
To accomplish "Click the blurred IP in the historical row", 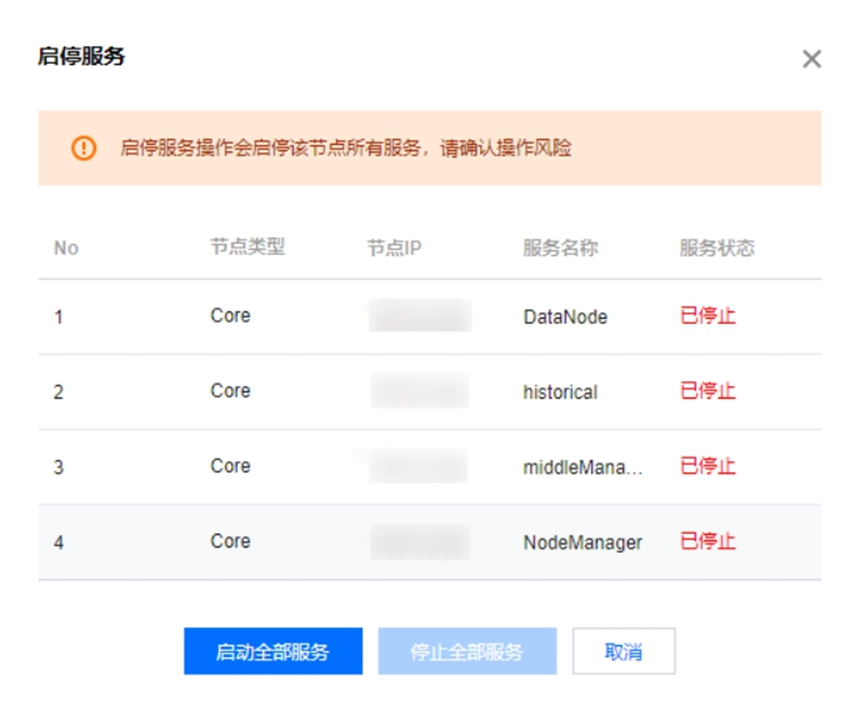I will point(419,391).
